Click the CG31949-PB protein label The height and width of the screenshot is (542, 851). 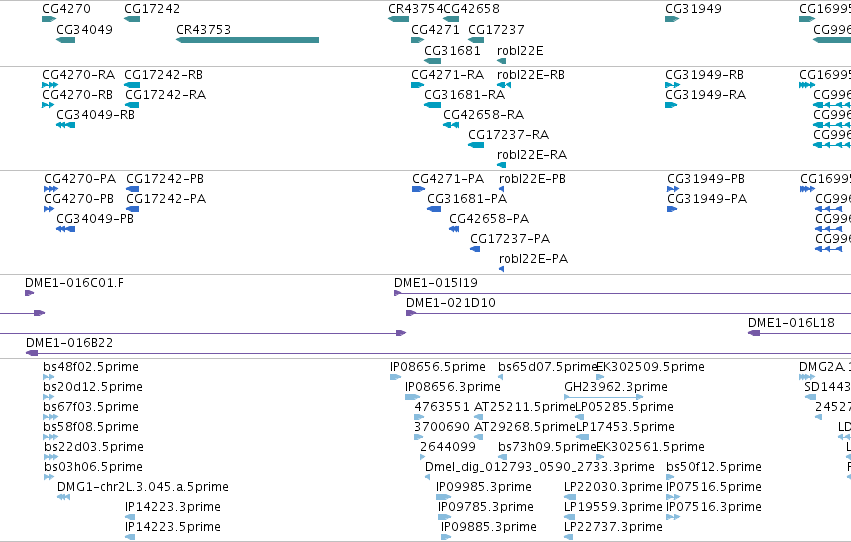706,179
